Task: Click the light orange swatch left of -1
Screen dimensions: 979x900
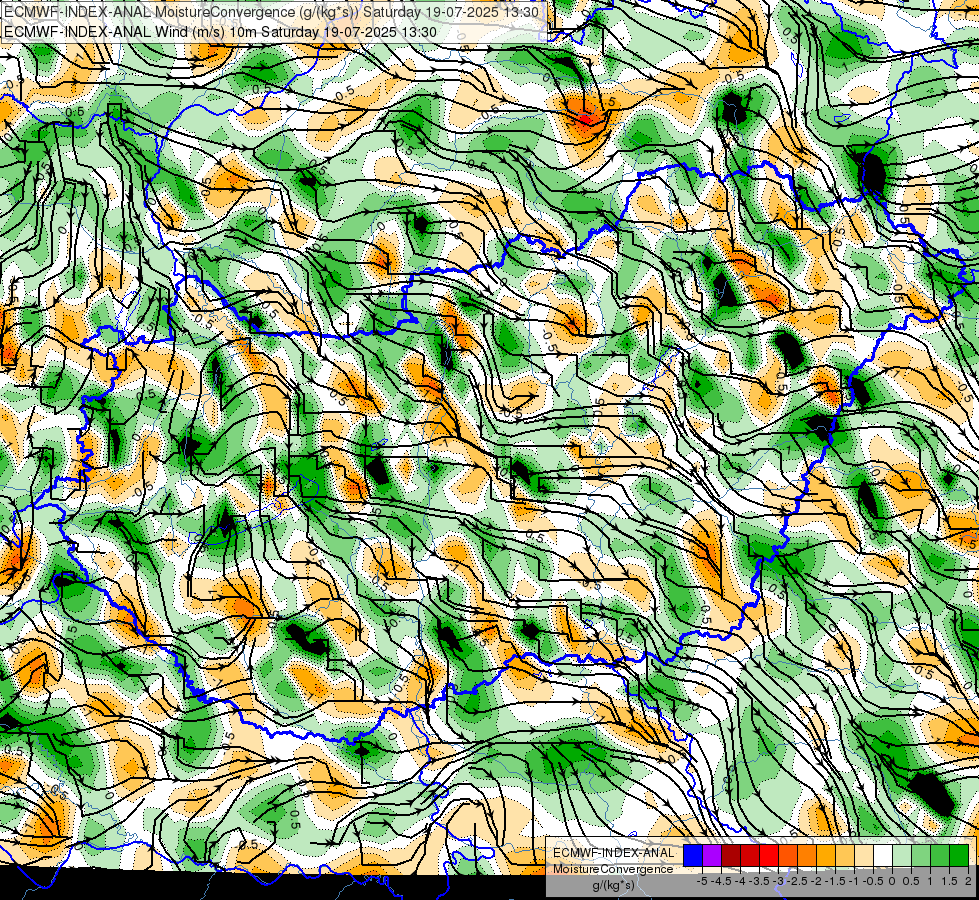Action: (845, 856)
